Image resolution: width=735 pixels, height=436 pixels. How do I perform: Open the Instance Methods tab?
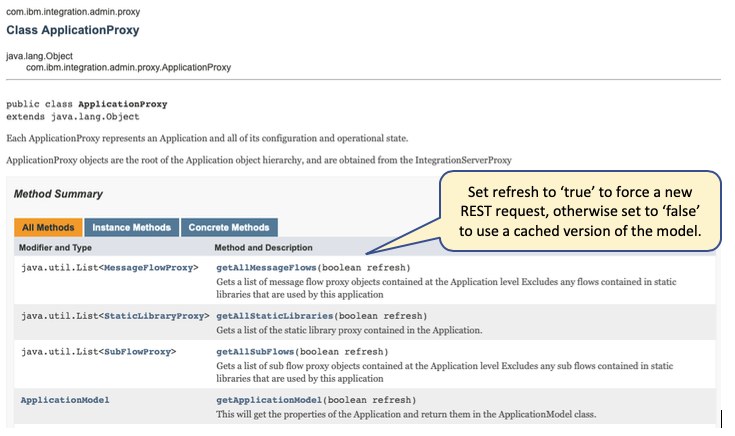pyautogui.click(x=131, y=227)
